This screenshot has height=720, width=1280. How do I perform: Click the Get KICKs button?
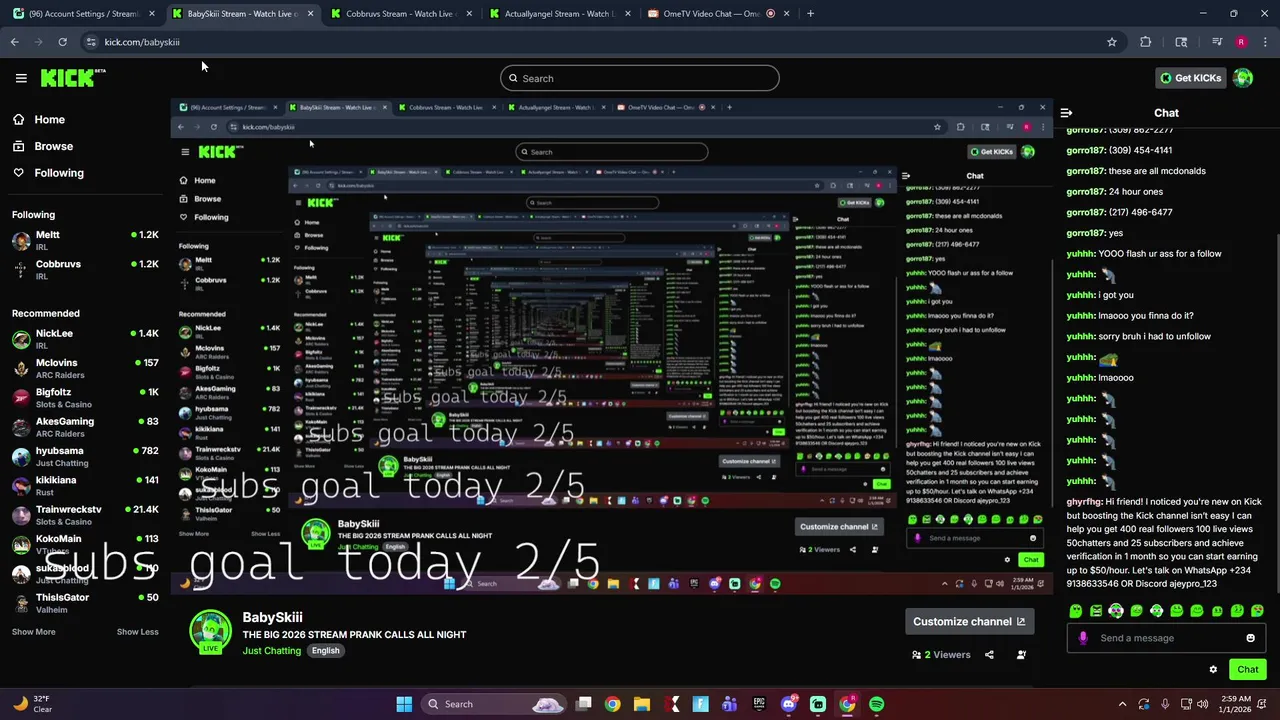[x=1189, y=78]
